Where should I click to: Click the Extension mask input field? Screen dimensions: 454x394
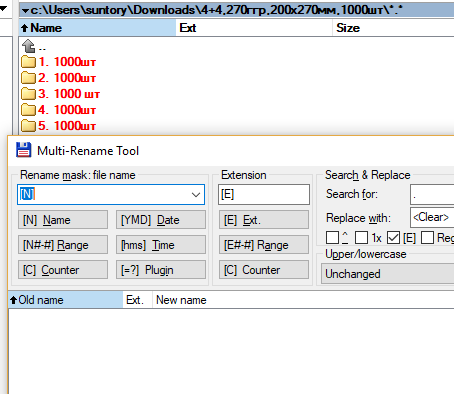pyautogui.click(x=264, y=194)
